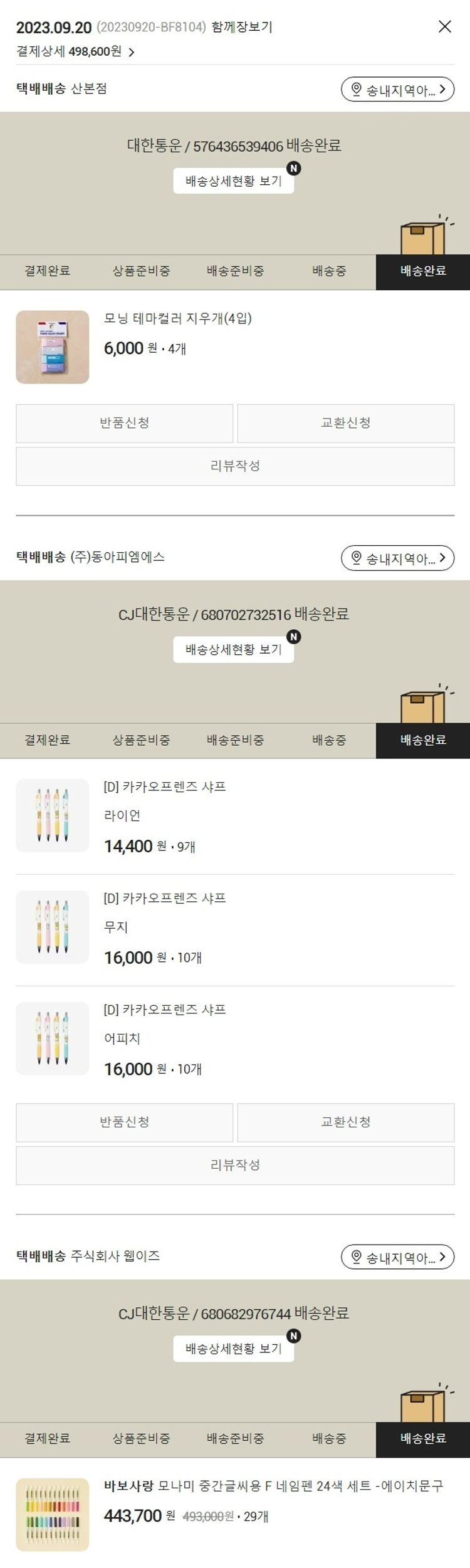The image size is (470, 1568).
Task: Open delivery address for 산본점 shipment
Action: (x=397, y=90)
